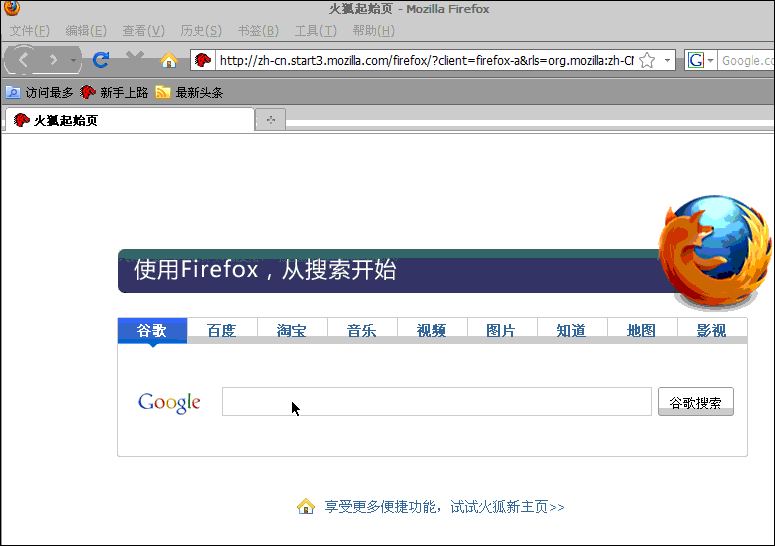This screenshot has width=775, height=546.
Task: Switch to the 谷歌 search tab
Action: (x=152, y=330)
